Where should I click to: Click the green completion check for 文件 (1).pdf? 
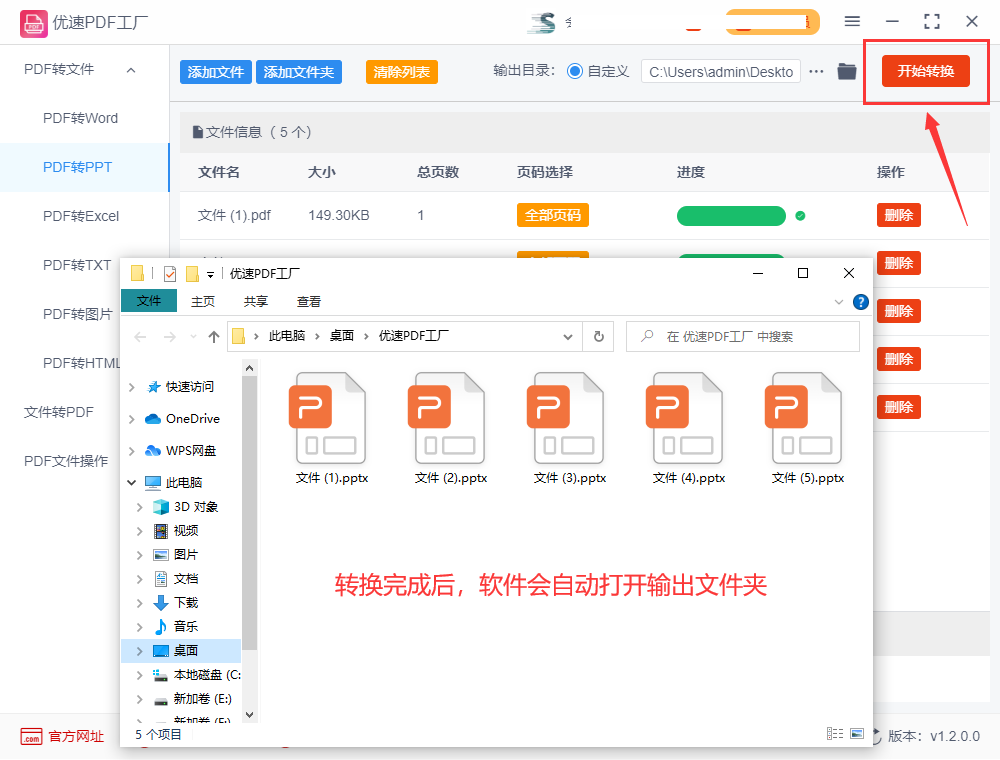pyautogui.click(x=800, y=216)
